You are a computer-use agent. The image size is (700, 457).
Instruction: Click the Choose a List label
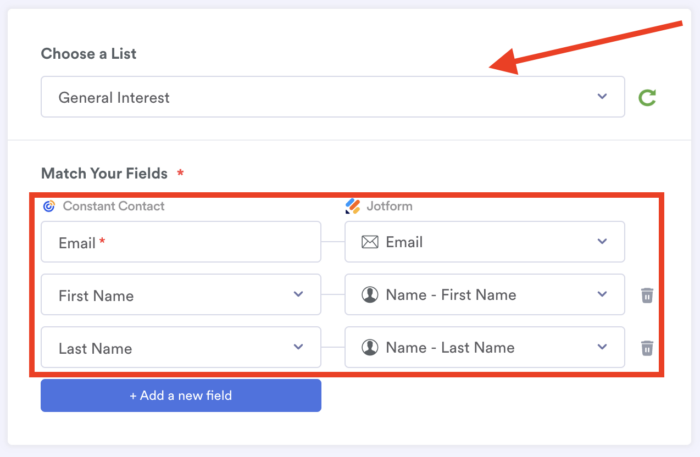89,53
